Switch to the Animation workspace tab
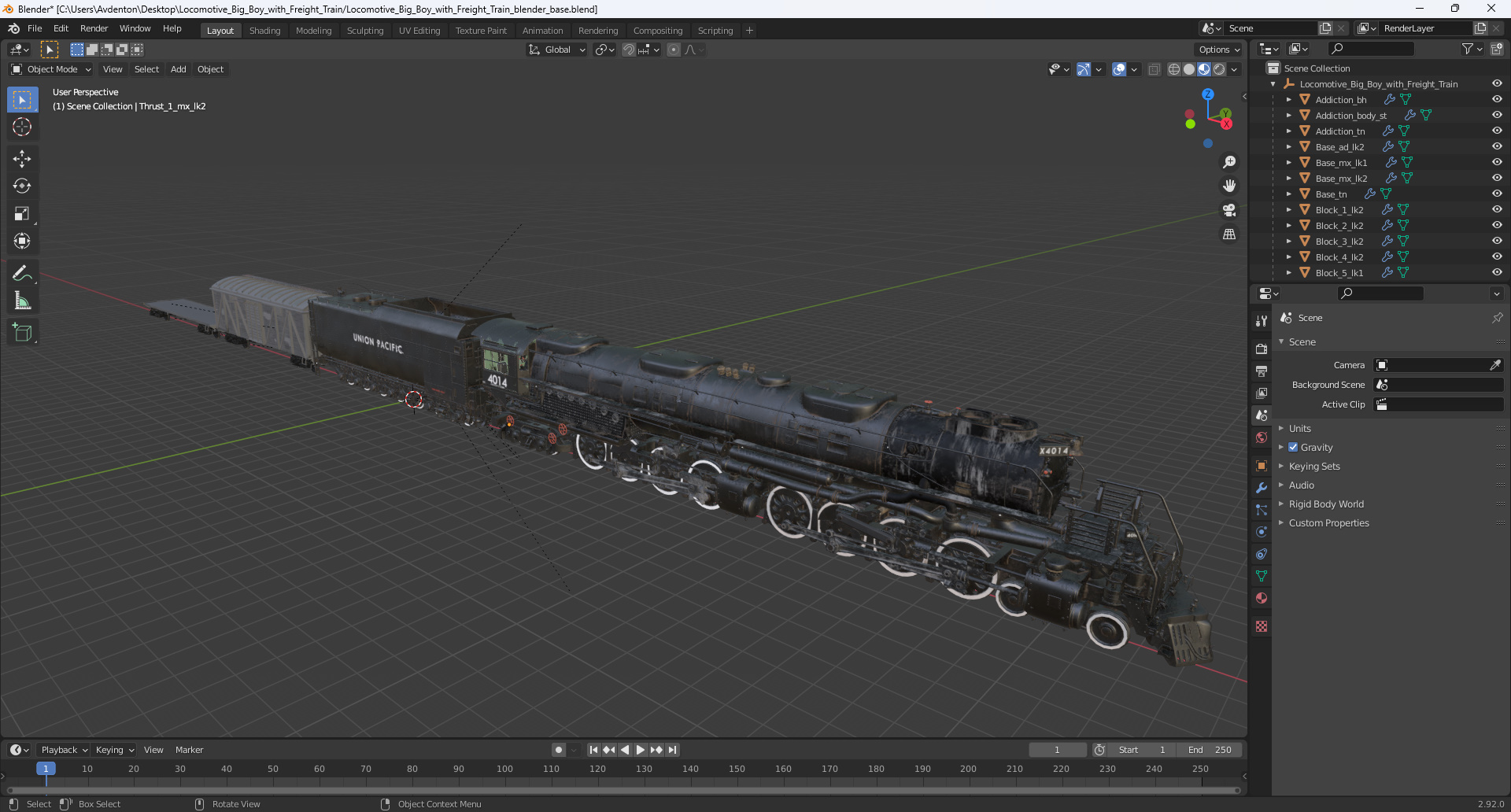1511x812 pixels. [542, 31]
